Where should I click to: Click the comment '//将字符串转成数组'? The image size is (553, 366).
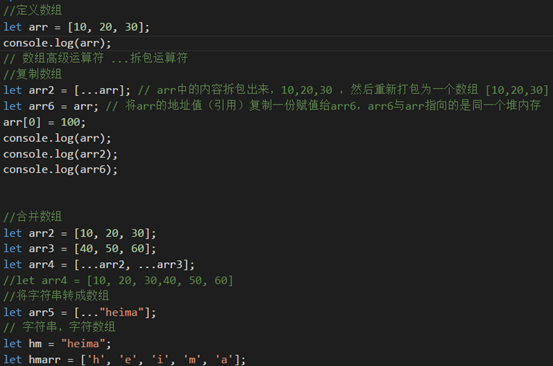[x=56, y=296]
